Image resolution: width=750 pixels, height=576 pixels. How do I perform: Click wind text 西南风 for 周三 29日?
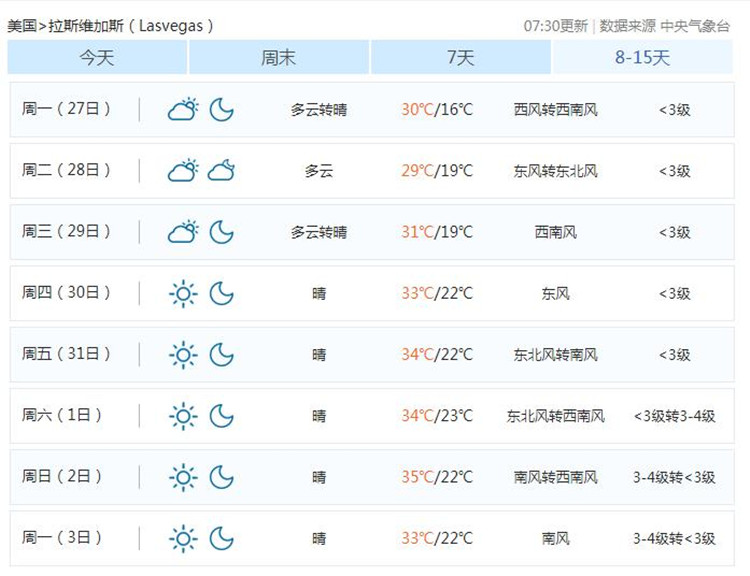pos(555,232)
